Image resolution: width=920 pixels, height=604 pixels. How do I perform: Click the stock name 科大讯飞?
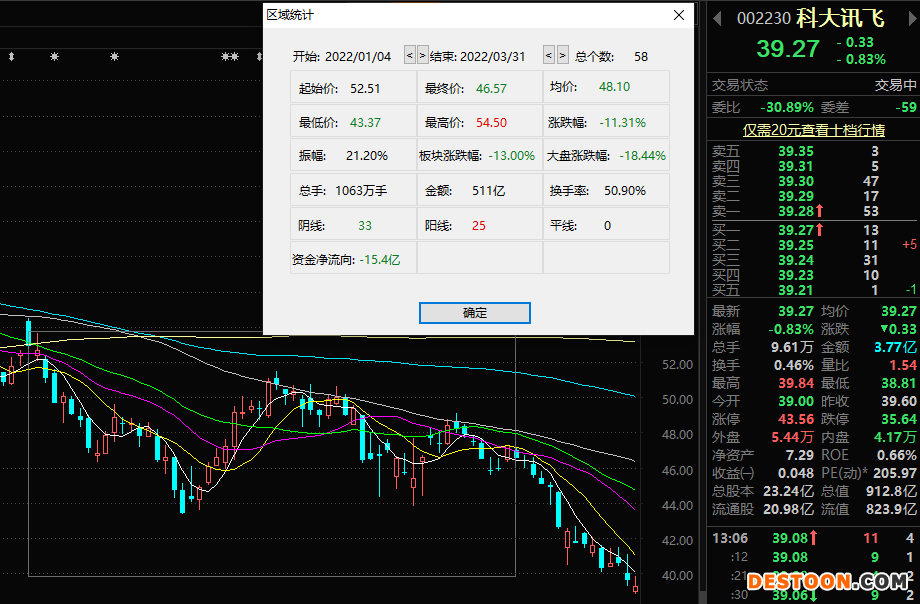846,18
